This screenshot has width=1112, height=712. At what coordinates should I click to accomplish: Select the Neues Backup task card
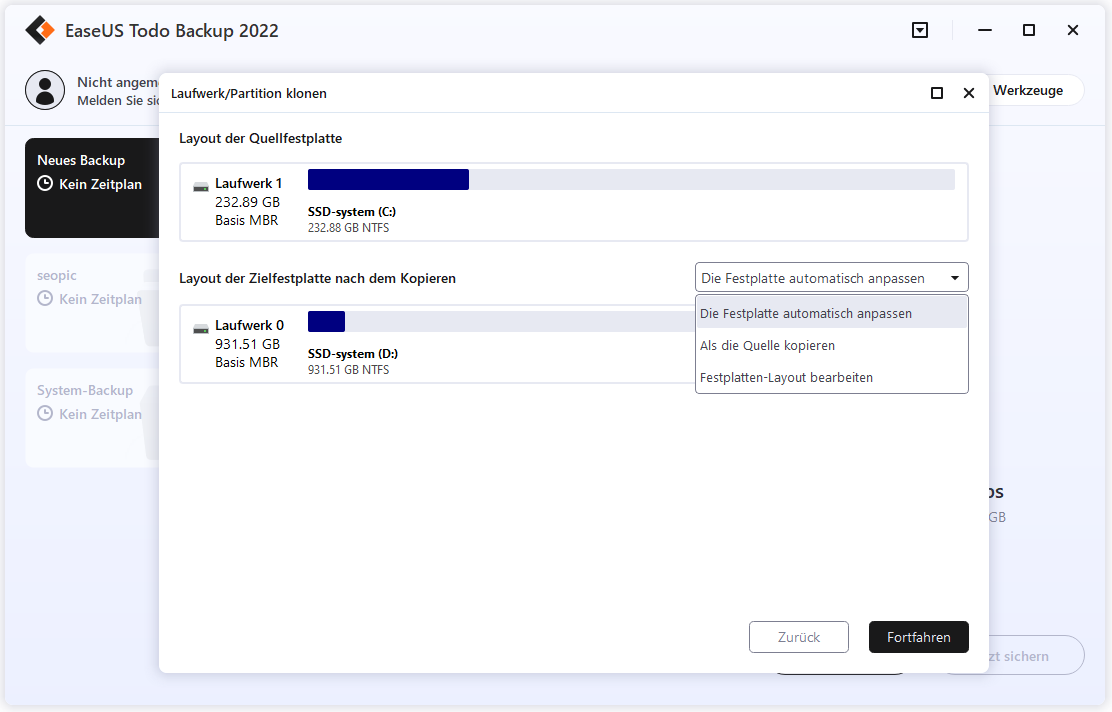pos(92,188)
